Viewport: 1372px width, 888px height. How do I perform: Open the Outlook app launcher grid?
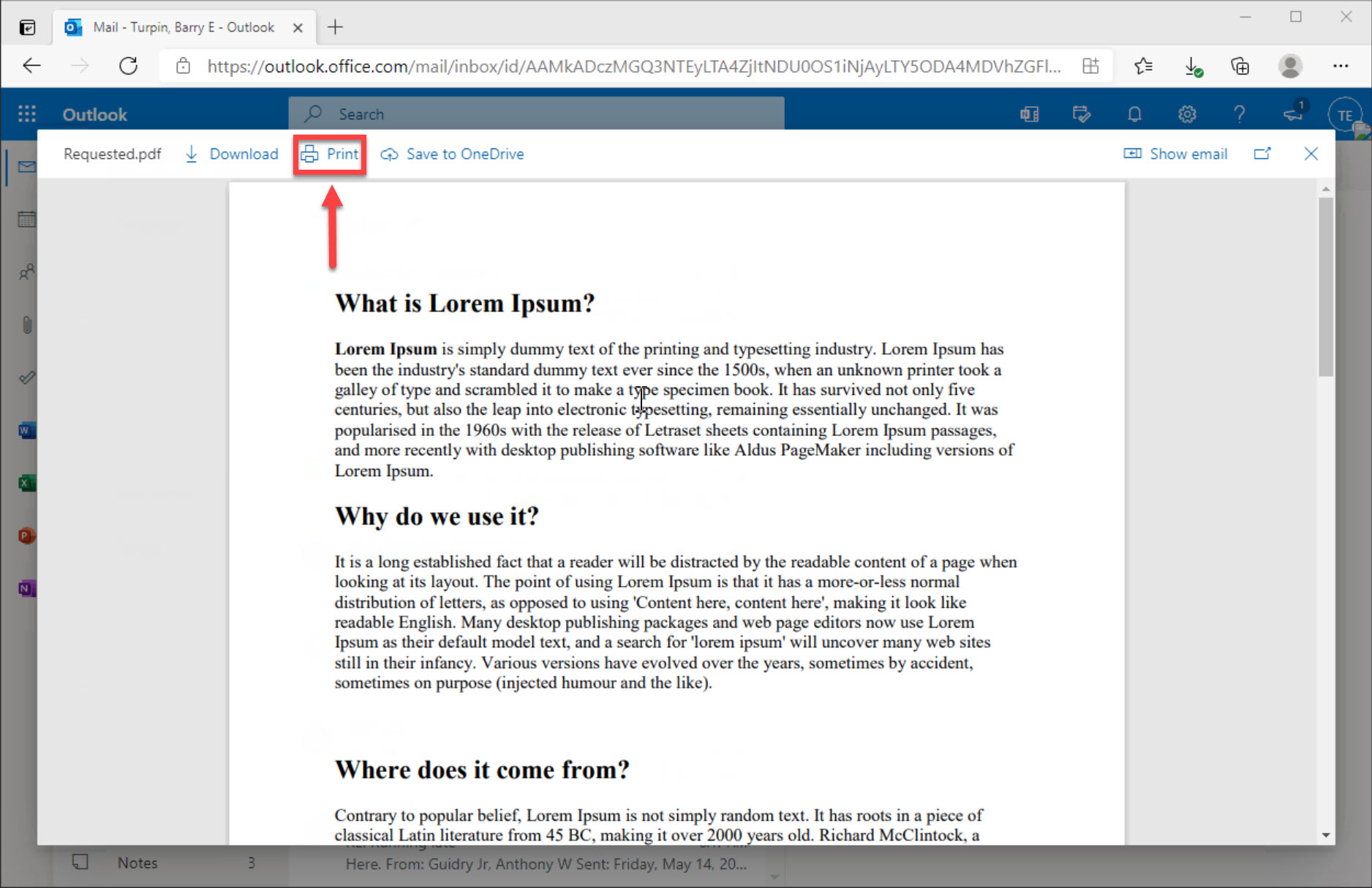[x=27, y=114]
